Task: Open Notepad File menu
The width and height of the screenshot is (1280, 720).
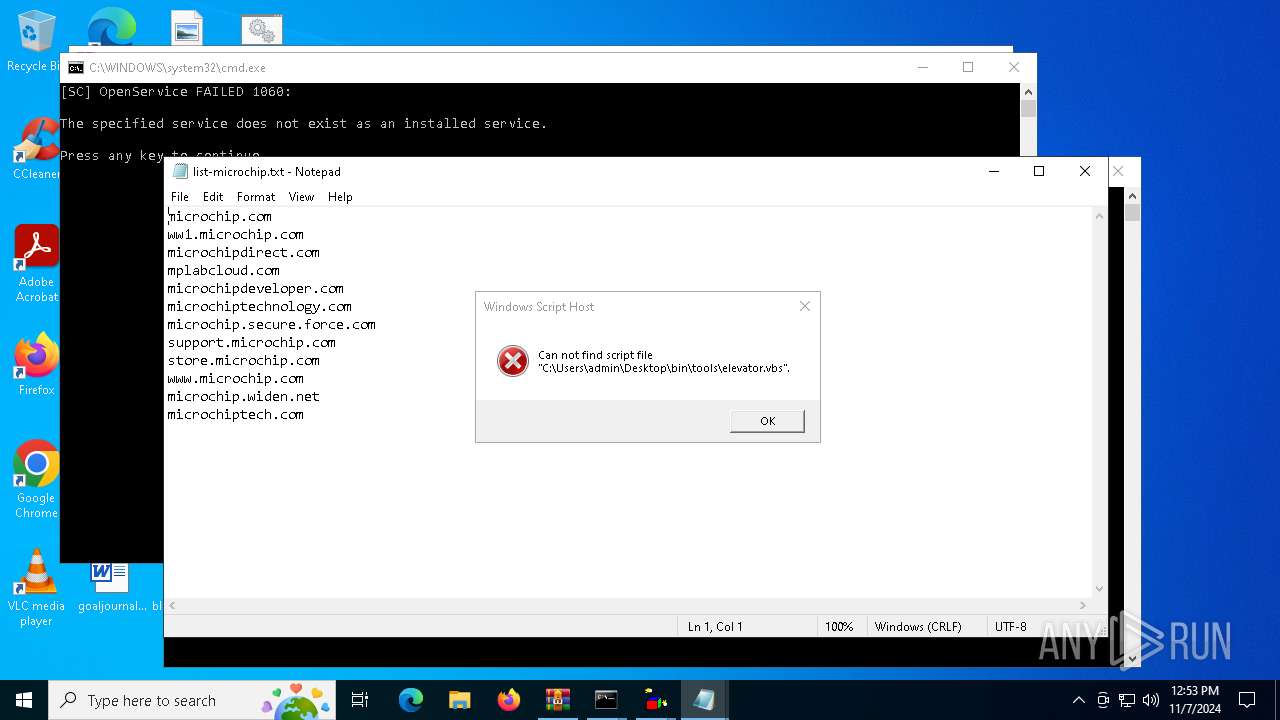Action: [x=180, y=197]
